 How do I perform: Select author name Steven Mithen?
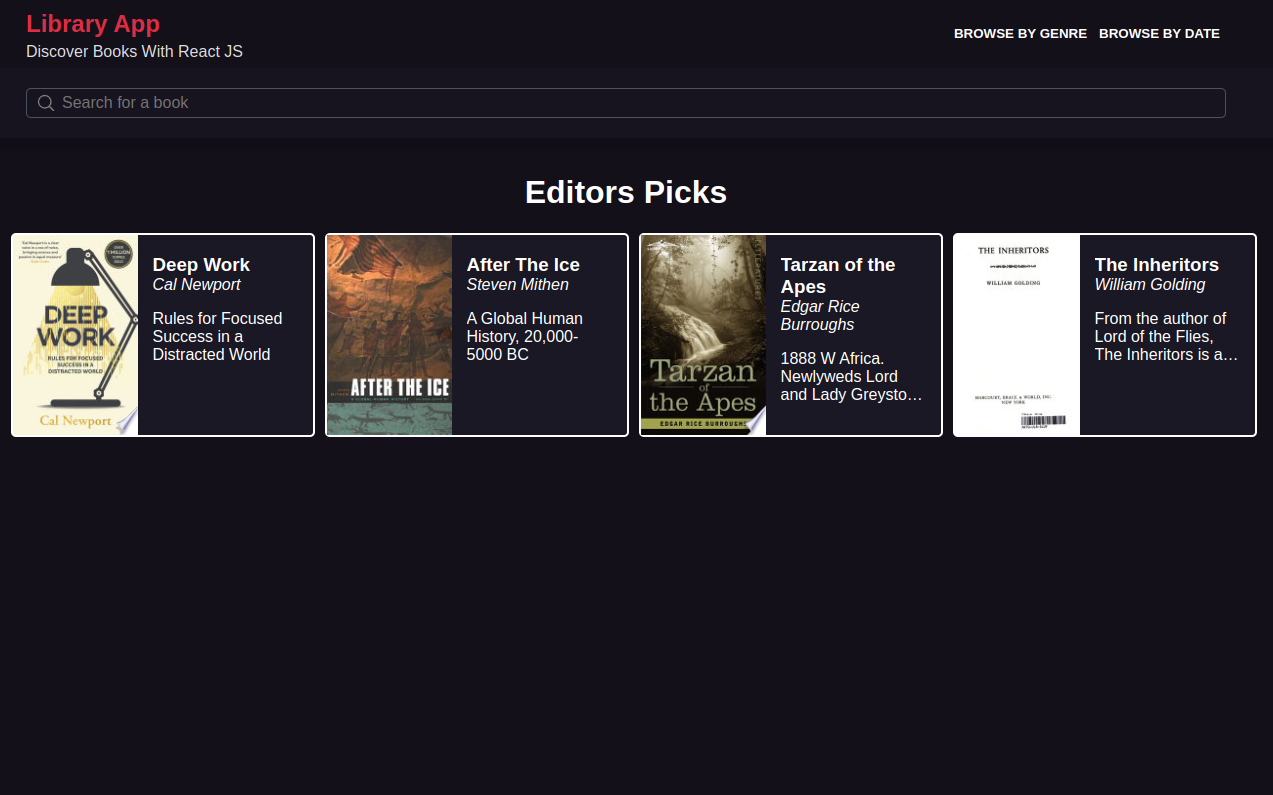[x=517, y=285]
